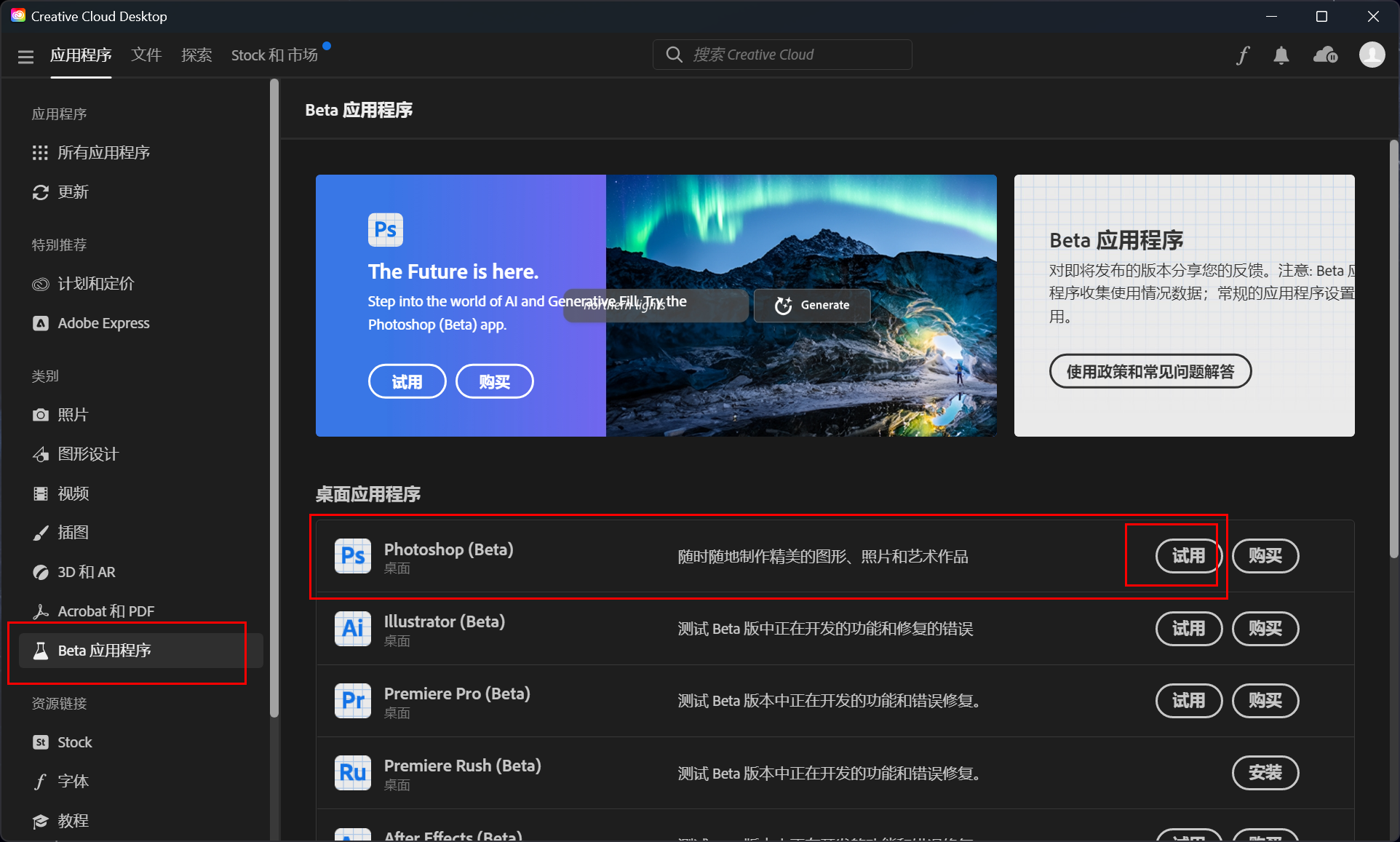This screenshot has height=842, width=1400.
Task: Select the 插图 category
Action: tap(141, 533)
